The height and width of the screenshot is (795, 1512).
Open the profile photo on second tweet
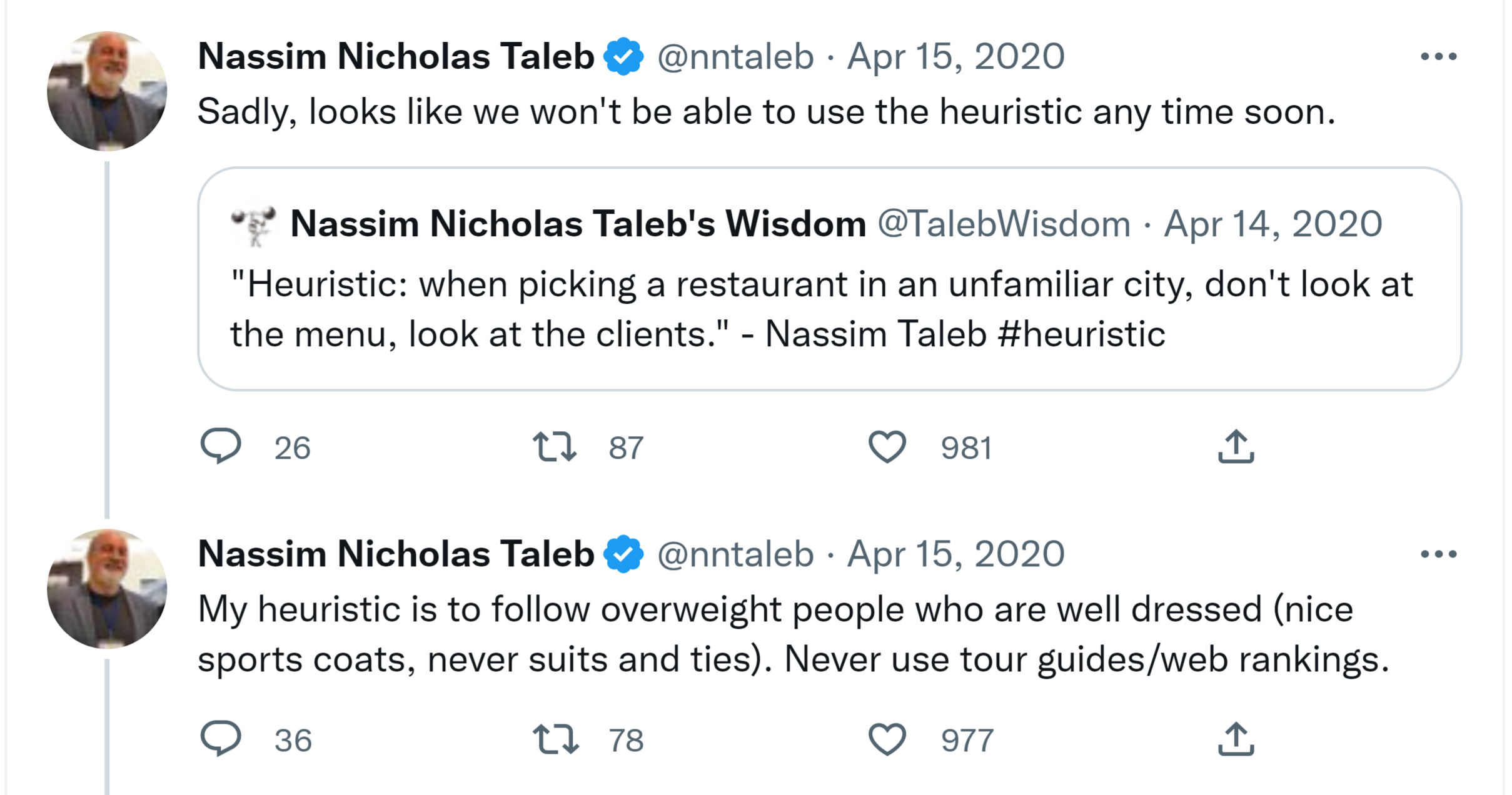[x=107, y=589]
